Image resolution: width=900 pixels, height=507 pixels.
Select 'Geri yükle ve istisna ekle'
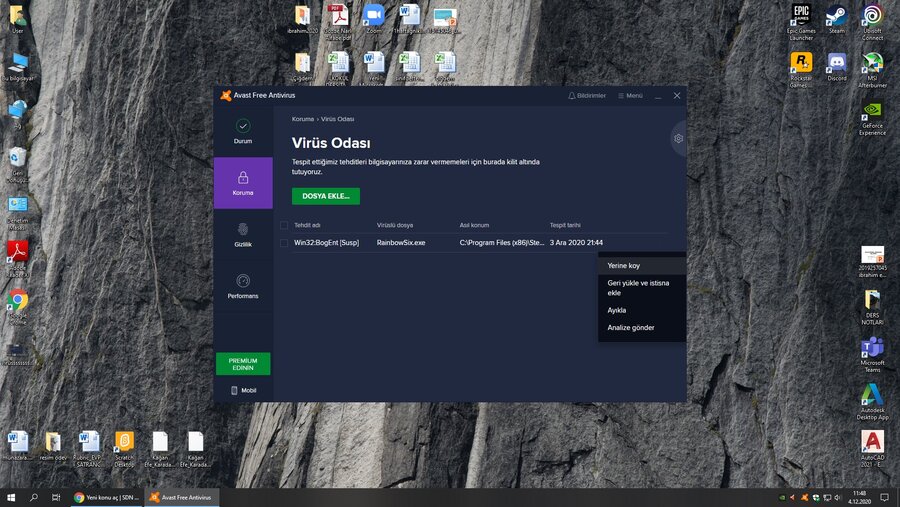click(638, 288)
